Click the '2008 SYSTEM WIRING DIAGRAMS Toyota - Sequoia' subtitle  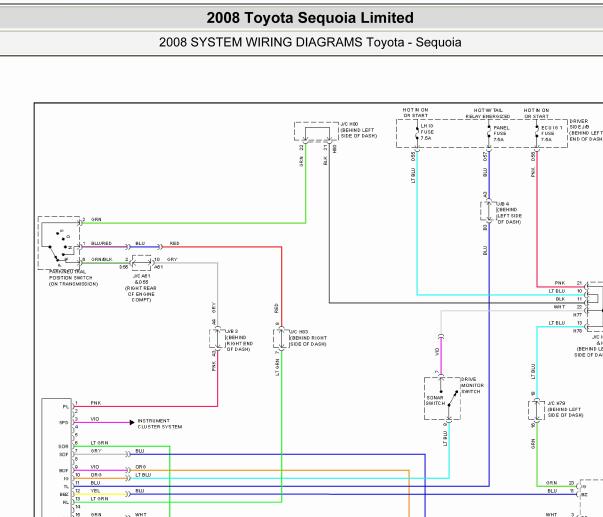[310, 42]
